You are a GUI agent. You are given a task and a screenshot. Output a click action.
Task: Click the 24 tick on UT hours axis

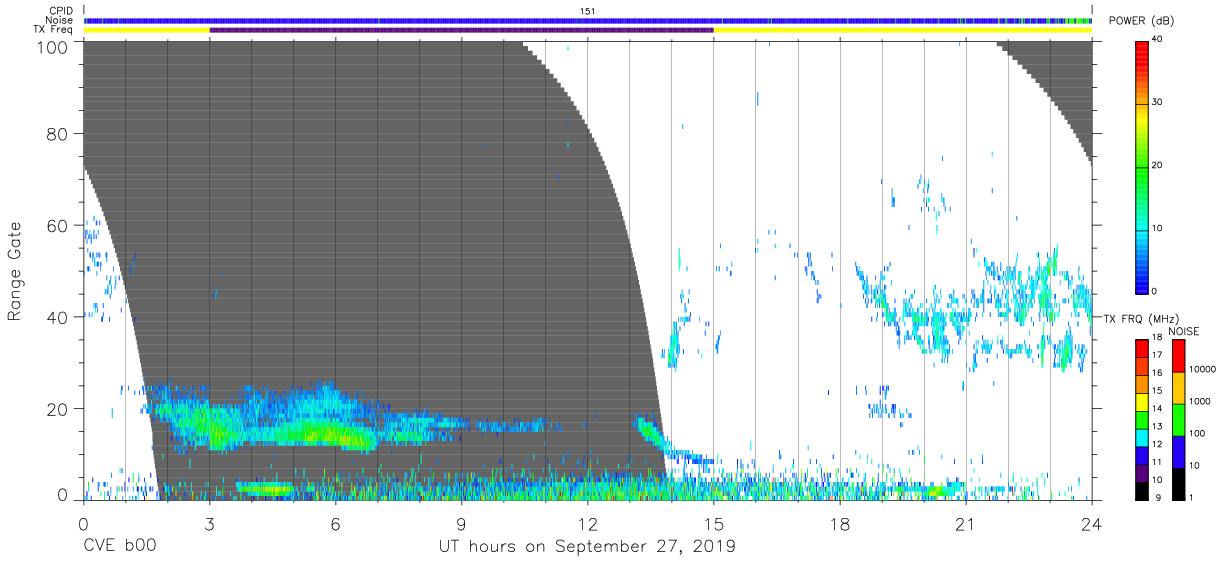[x=1092, y=523]
